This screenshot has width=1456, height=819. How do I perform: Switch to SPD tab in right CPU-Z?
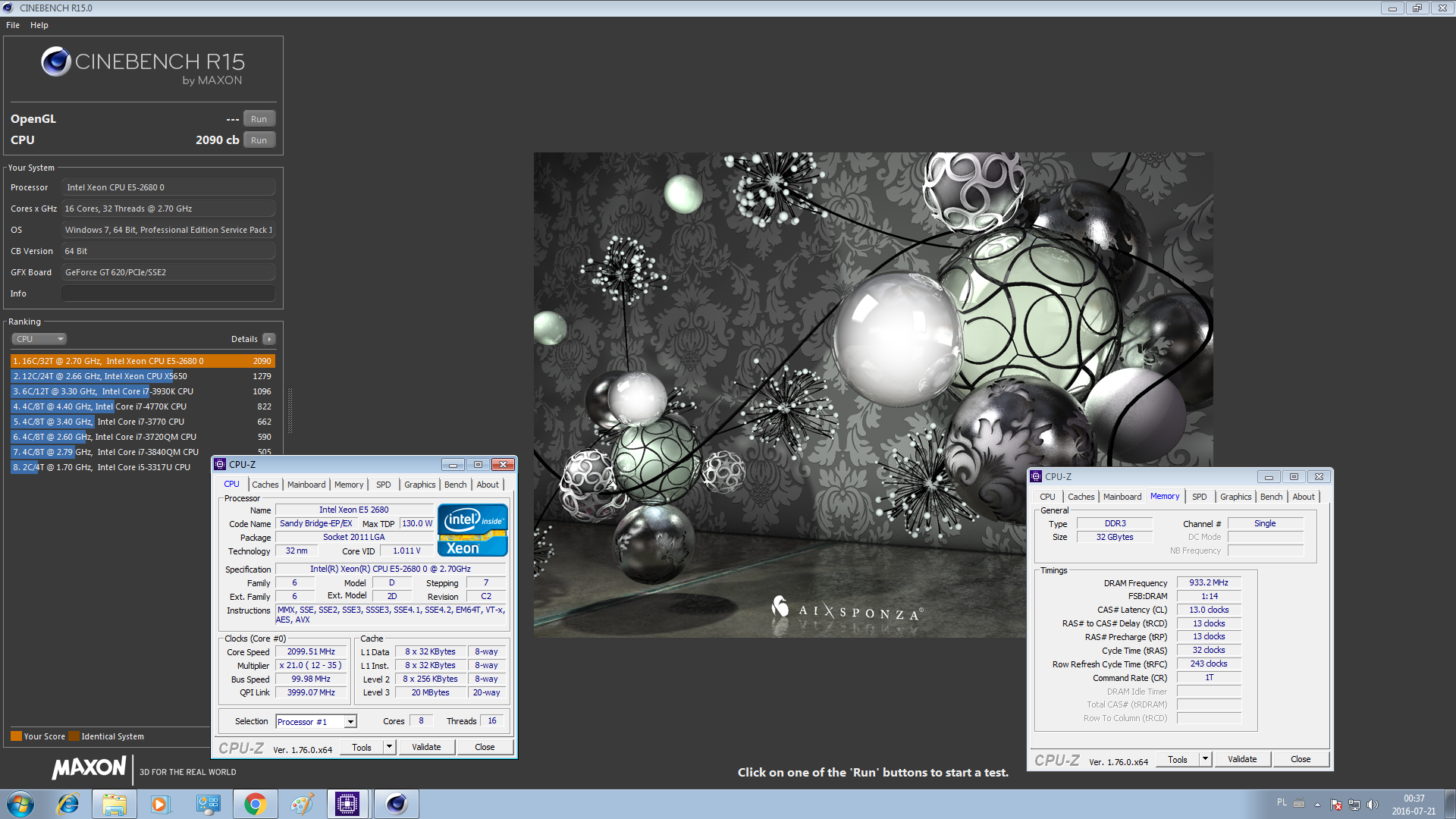(x=1200, y=497)
